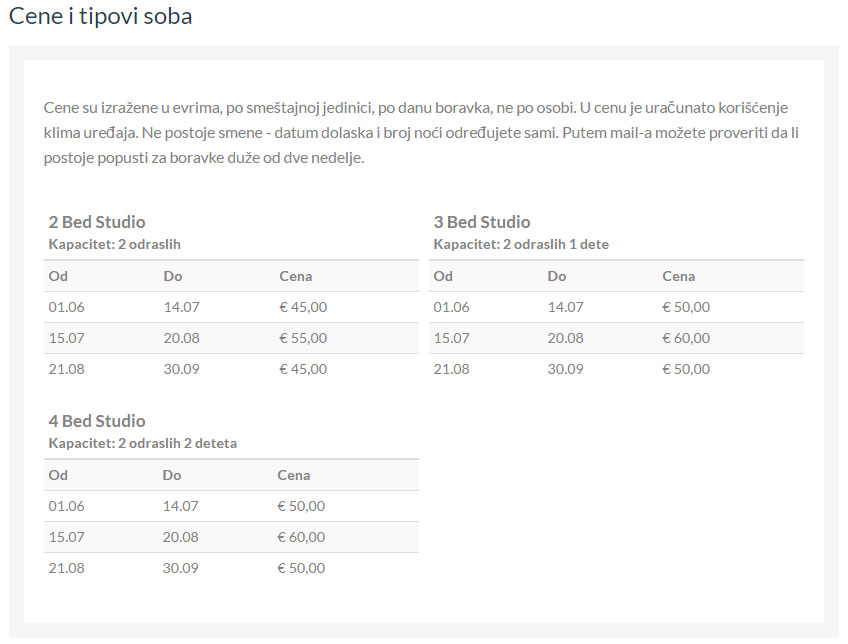Click € 60,00 price in 3 Bed Studio table

click(x=686, y=338)
